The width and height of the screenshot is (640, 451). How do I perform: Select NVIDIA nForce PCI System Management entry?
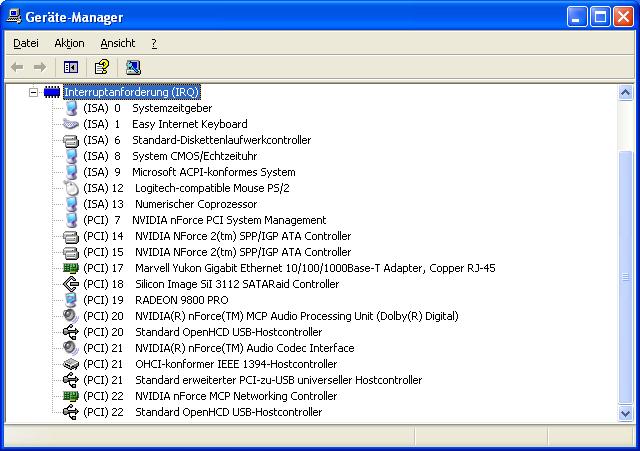(205, 220)
